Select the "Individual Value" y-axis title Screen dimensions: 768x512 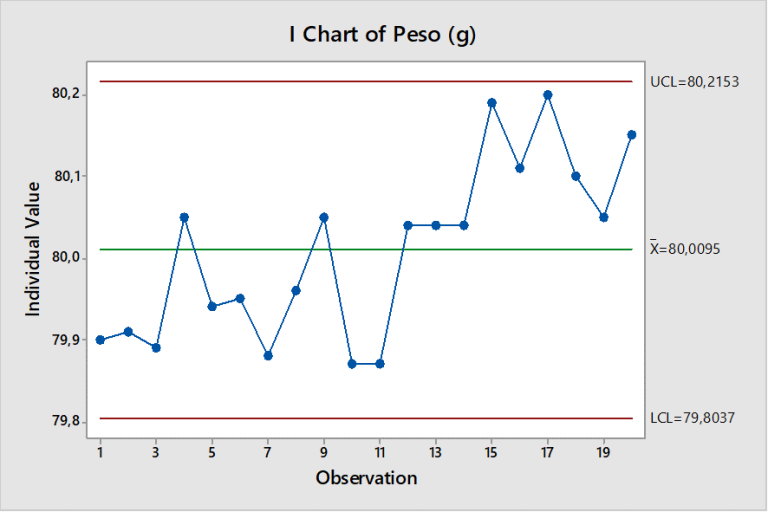34,249
